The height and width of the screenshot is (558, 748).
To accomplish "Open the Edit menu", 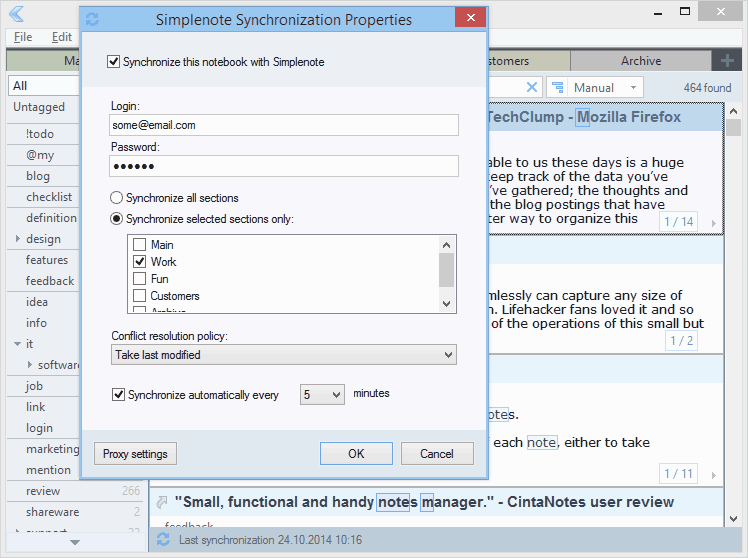I will (x=62, y=37).
